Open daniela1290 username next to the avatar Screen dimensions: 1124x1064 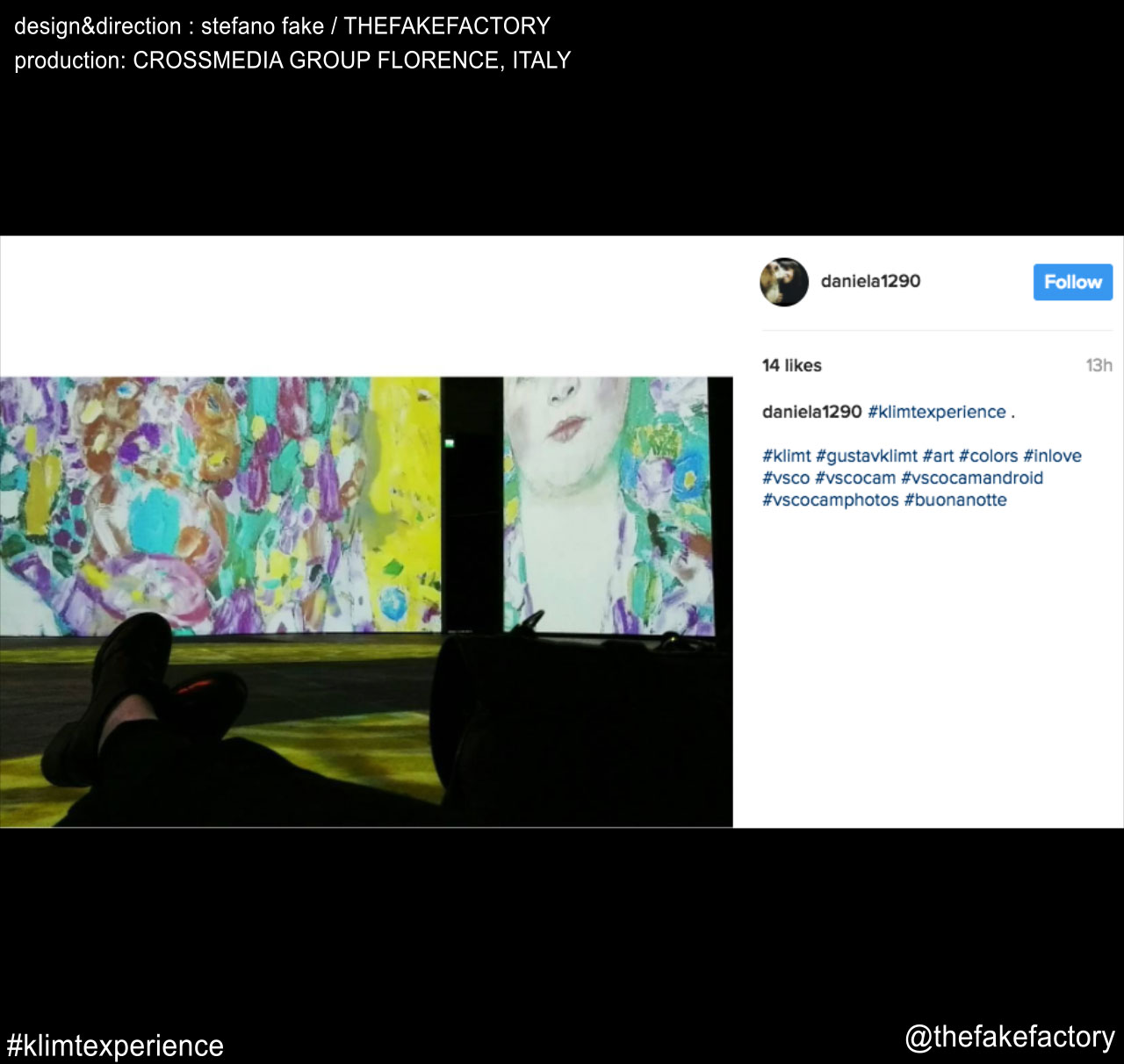point(870,282)
